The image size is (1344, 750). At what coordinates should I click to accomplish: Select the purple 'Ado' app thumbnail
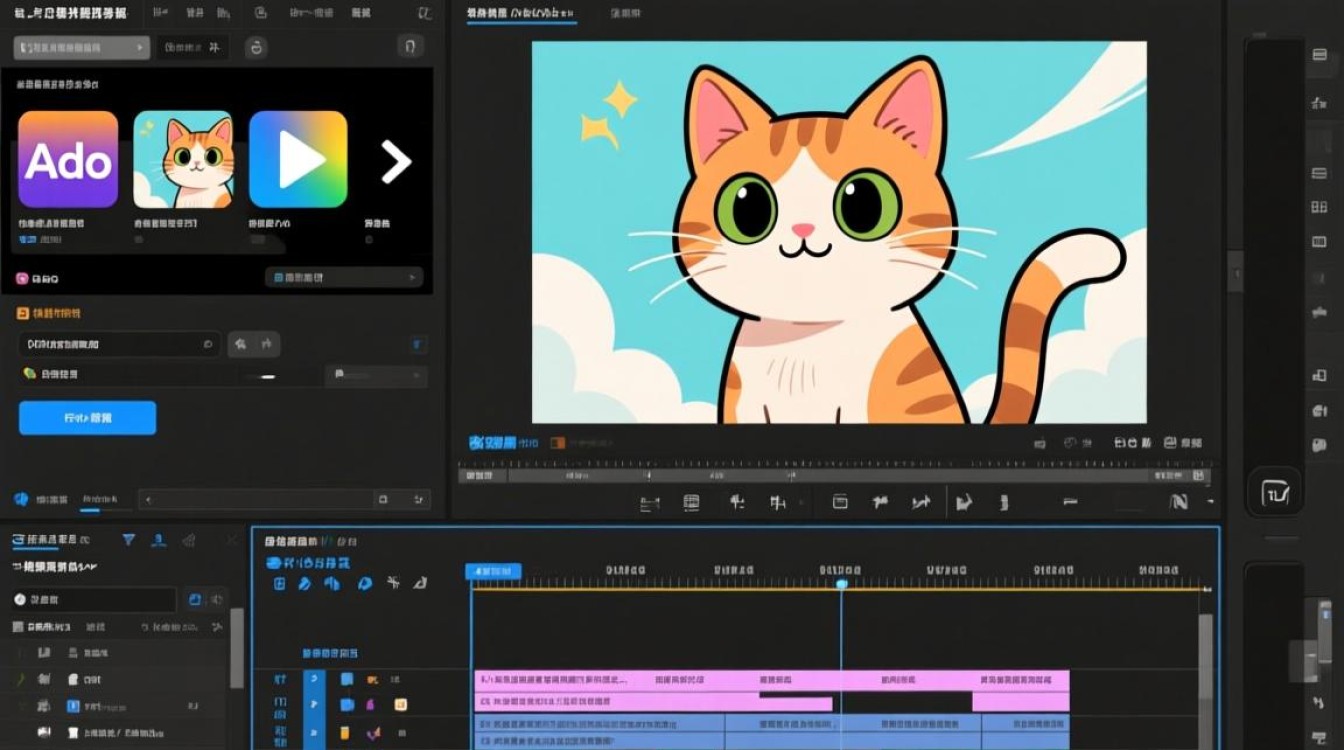[x=68, y=159]
